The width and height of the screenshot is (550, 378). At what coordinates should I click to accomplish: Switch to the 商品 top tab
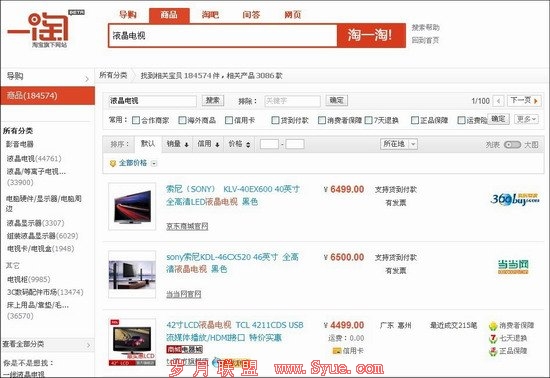pyautogui.click(x=169, y=15)
